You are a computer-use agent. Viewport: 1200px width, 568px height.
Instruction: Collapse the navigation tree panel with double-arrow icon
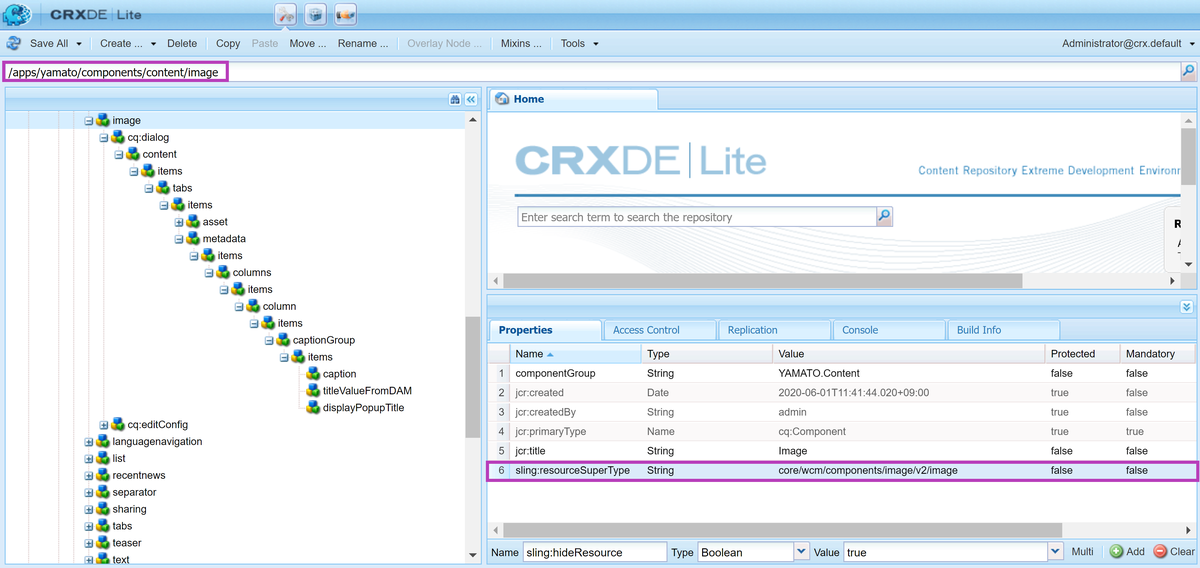pos(470,99)
